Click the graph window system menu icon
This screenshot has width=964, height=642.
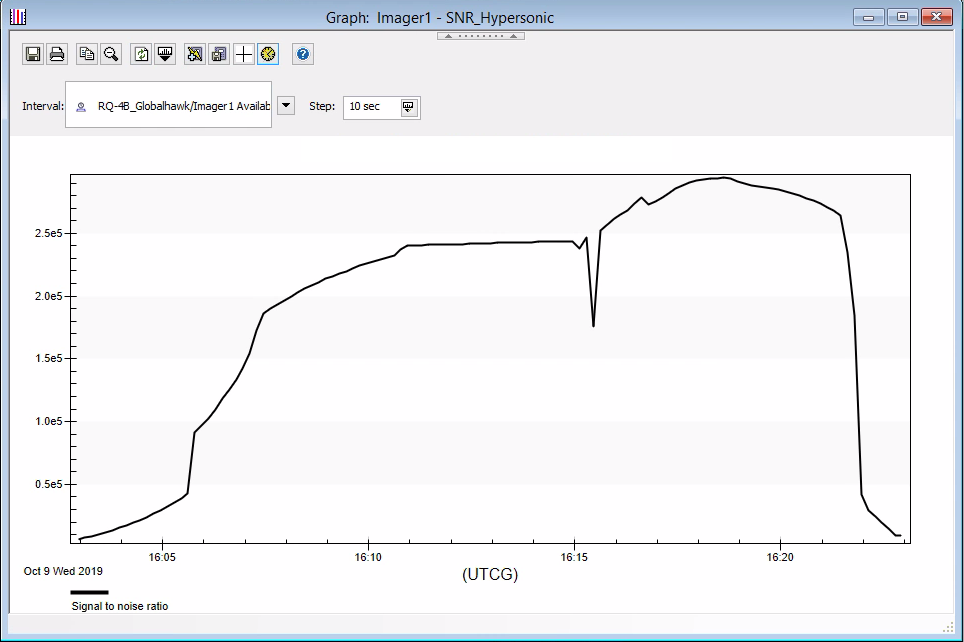pos(18,17)
